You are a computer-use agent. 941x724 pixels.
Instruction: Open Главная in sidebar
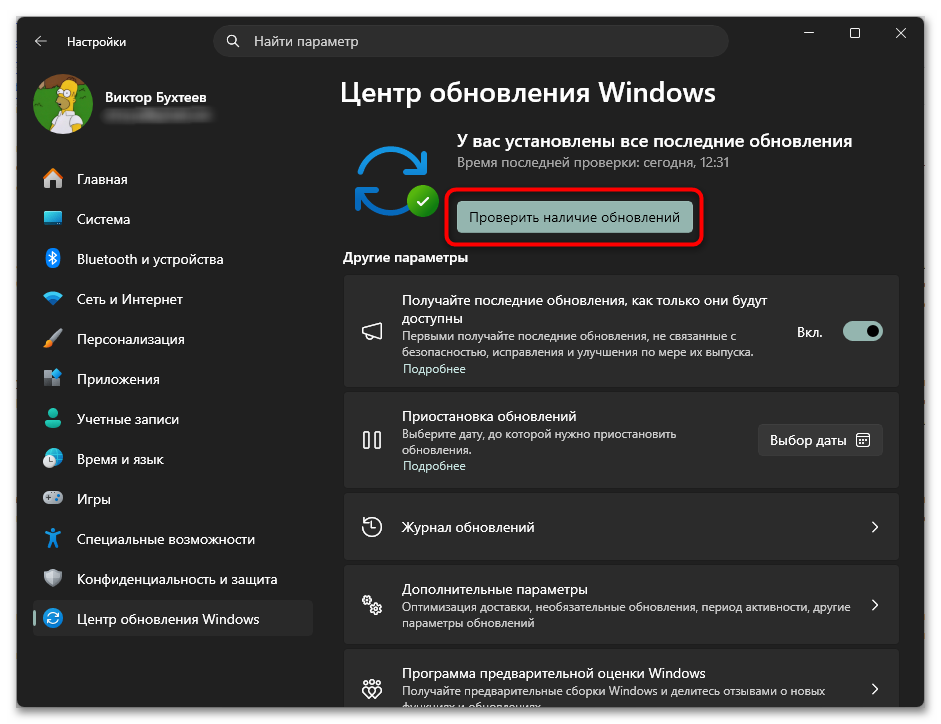point(173,179)
